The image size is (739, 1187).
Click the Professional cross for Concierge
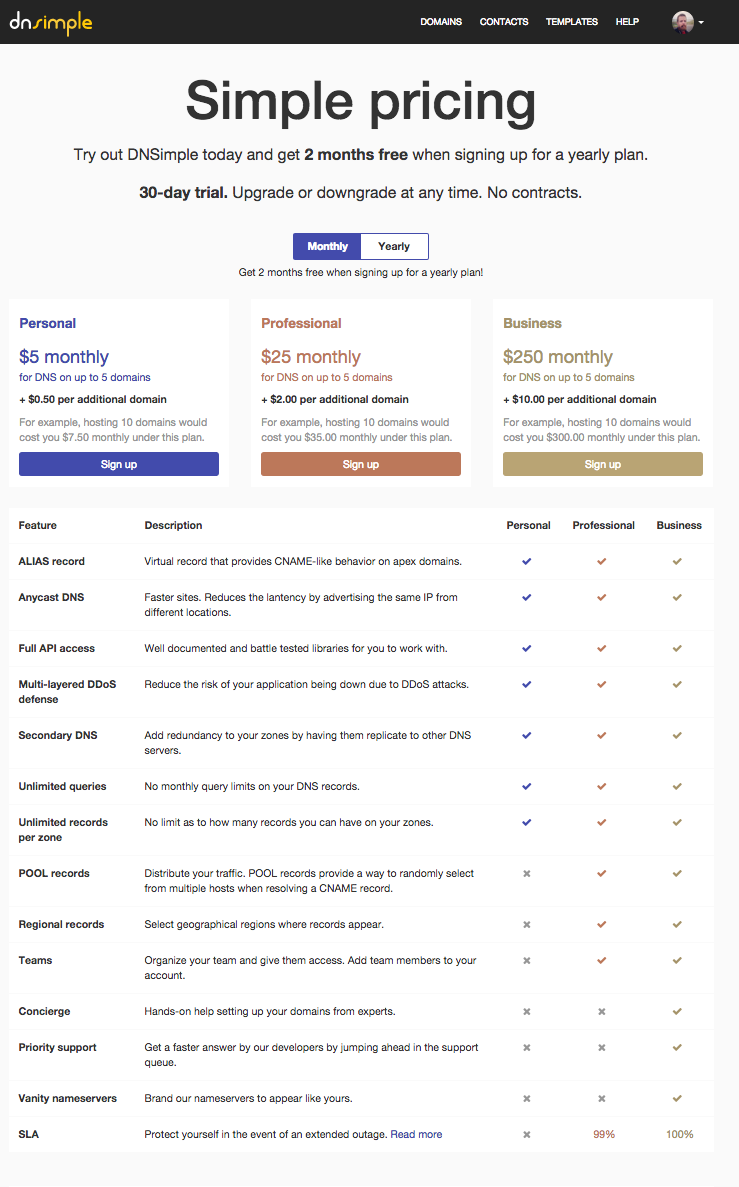tap(602, 1011)
